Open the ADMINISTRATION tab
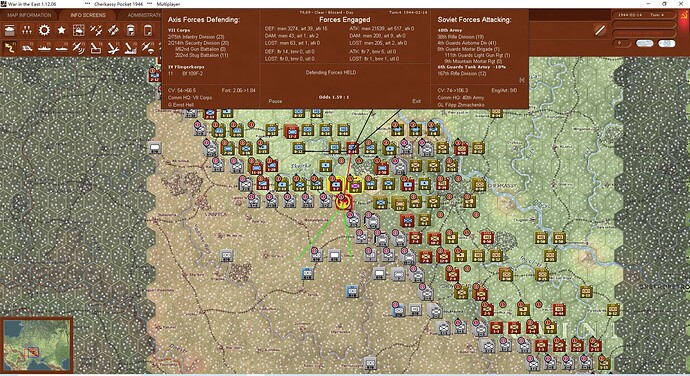This screenshot has width=690, height=376. pyautogui.click(x=144, y=15)
